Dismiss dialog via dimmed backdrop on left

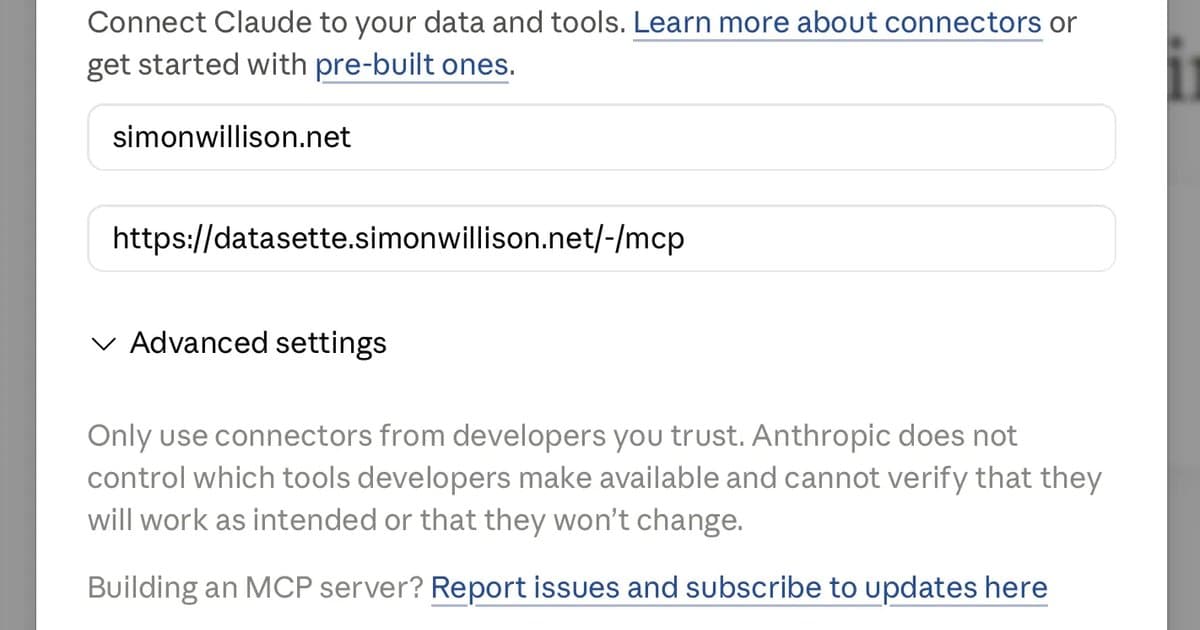(17, 315)
